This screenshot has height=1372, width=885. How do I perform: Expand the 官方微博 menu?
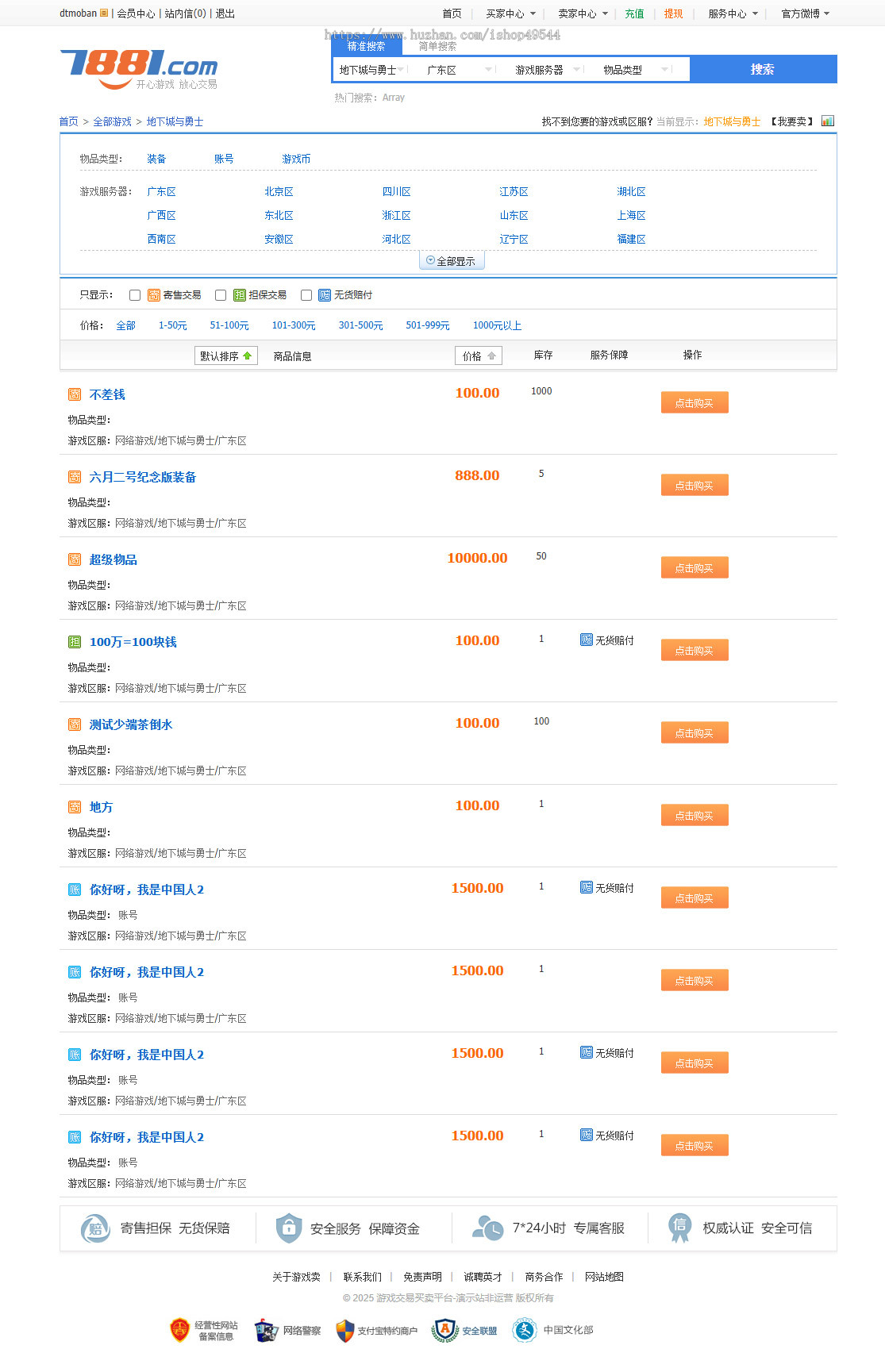point(805,13)
